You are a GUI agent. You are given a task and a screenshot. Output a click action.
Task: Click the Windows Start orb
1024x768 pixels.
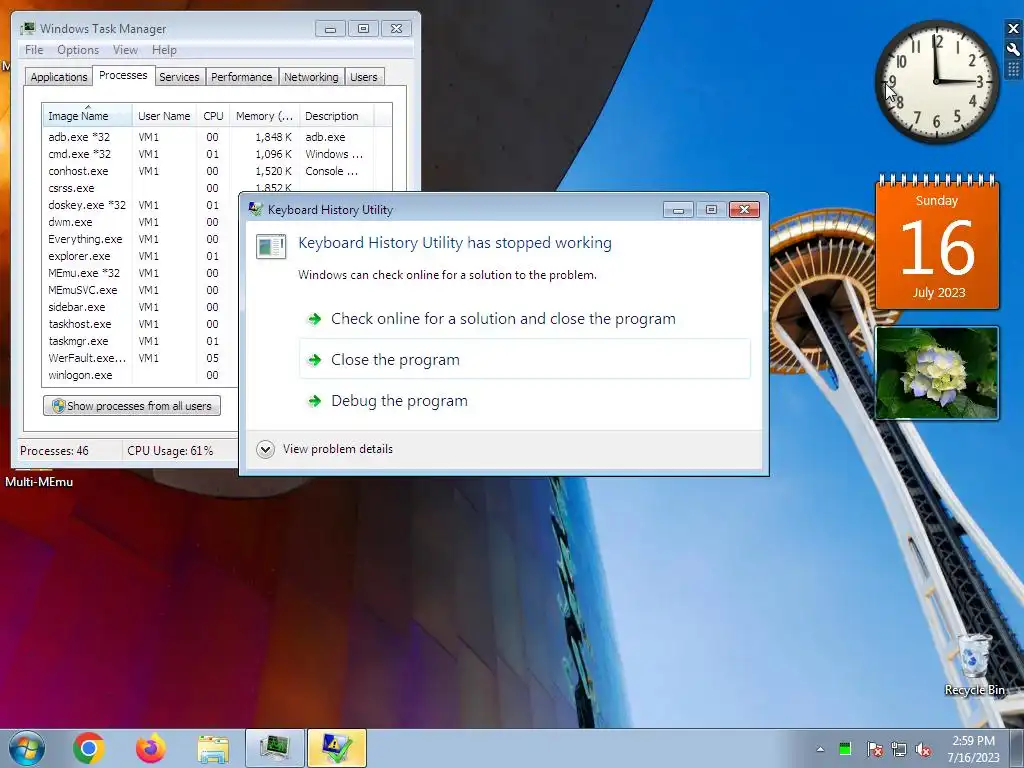(27, 748)
